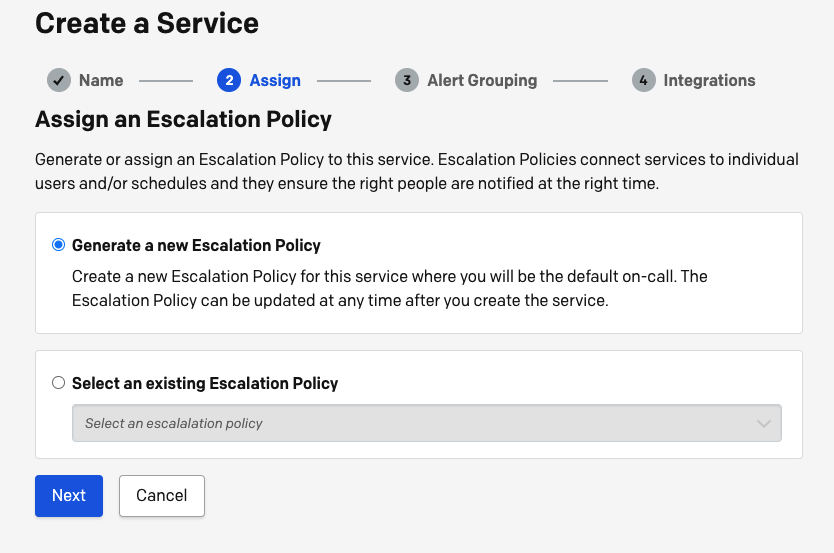Click the 'Select an existing Escalation Policy' label text
Screen dimensions: 834x553
pyautogui.click(x=205, y=383)
